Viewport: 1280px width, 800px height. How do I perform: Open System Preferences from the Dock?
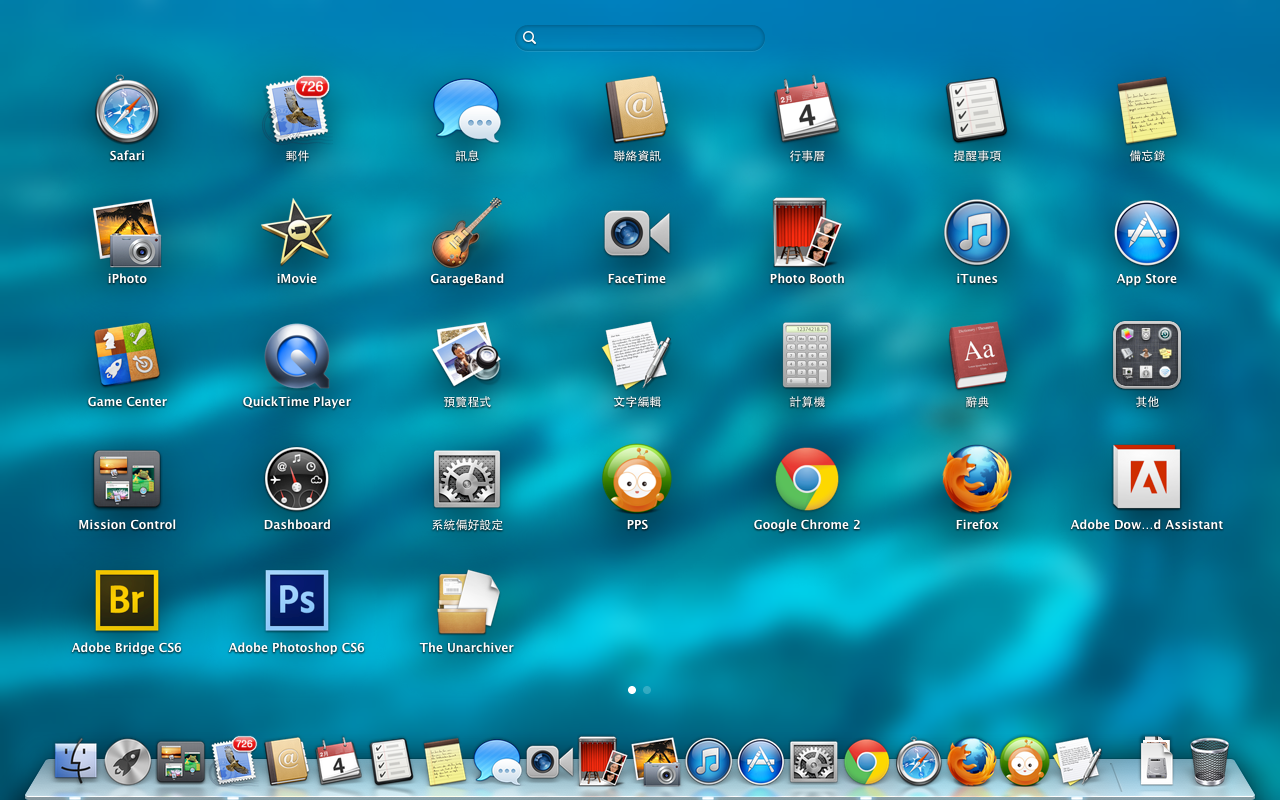click(814, 762)
